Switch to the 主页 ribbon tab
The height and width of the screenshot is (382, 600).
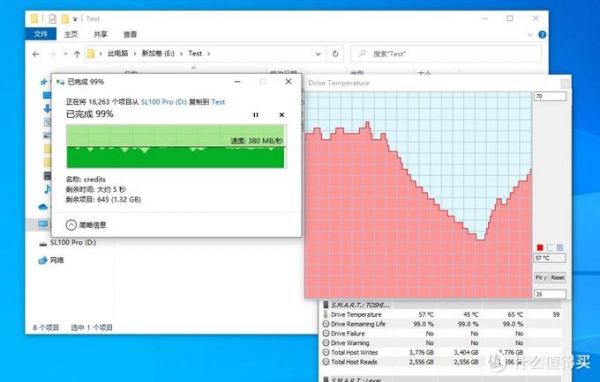(71, 34)
